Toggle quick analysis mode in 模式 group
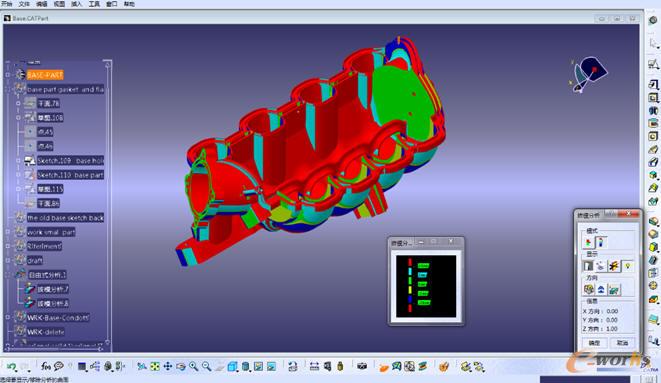This screenshot has width=661, height=383. coord(588,243)
